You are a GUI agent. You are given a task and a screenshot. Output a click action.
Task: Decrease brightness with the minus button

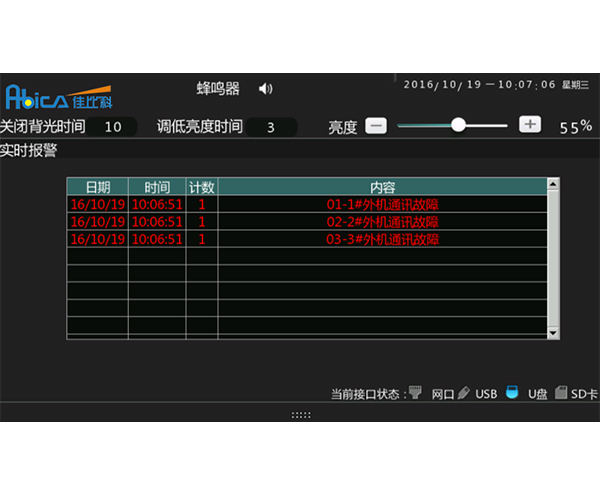(376, 125)
